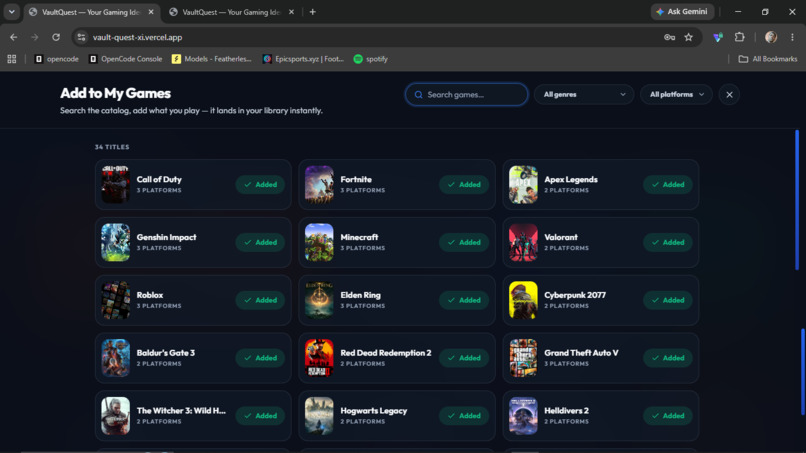Toggle Added state for Fortnite
Image resolution: width=806 pixels, height=453 pixels.
pos(464,185)
